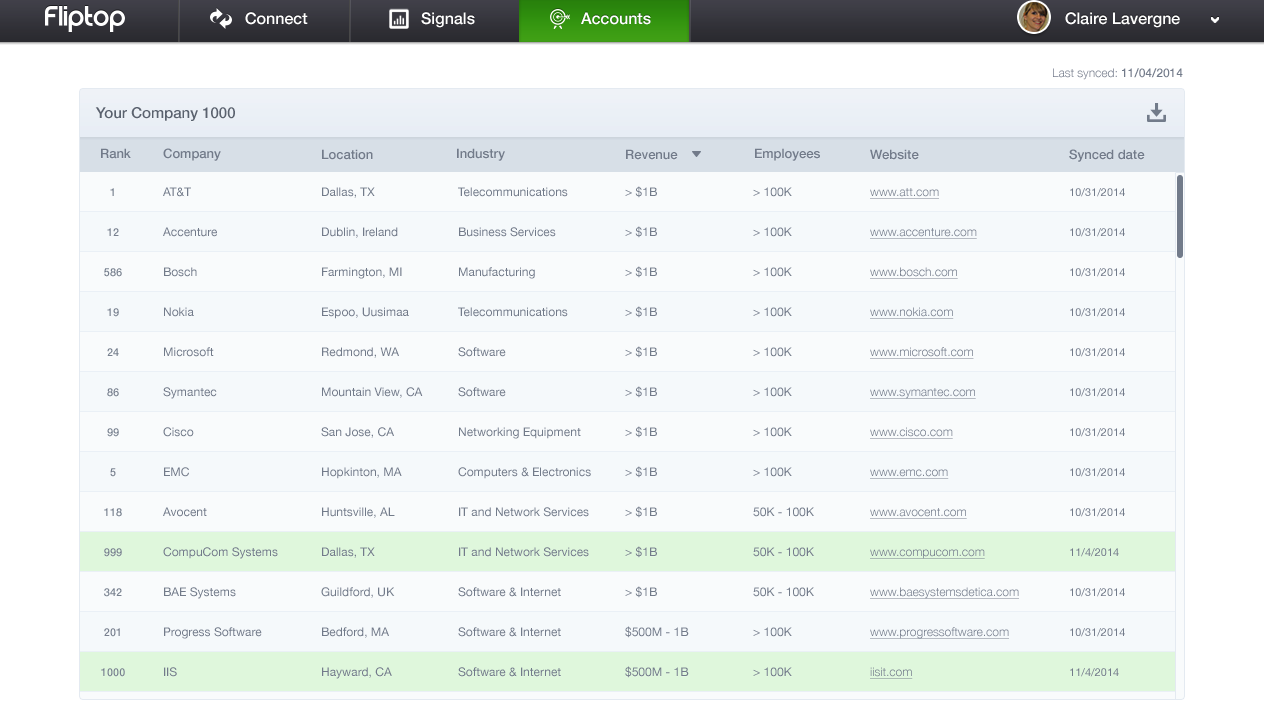1264x707 pixels.
Task: Download the Company 1000 list
Action: pos(1156,113)
